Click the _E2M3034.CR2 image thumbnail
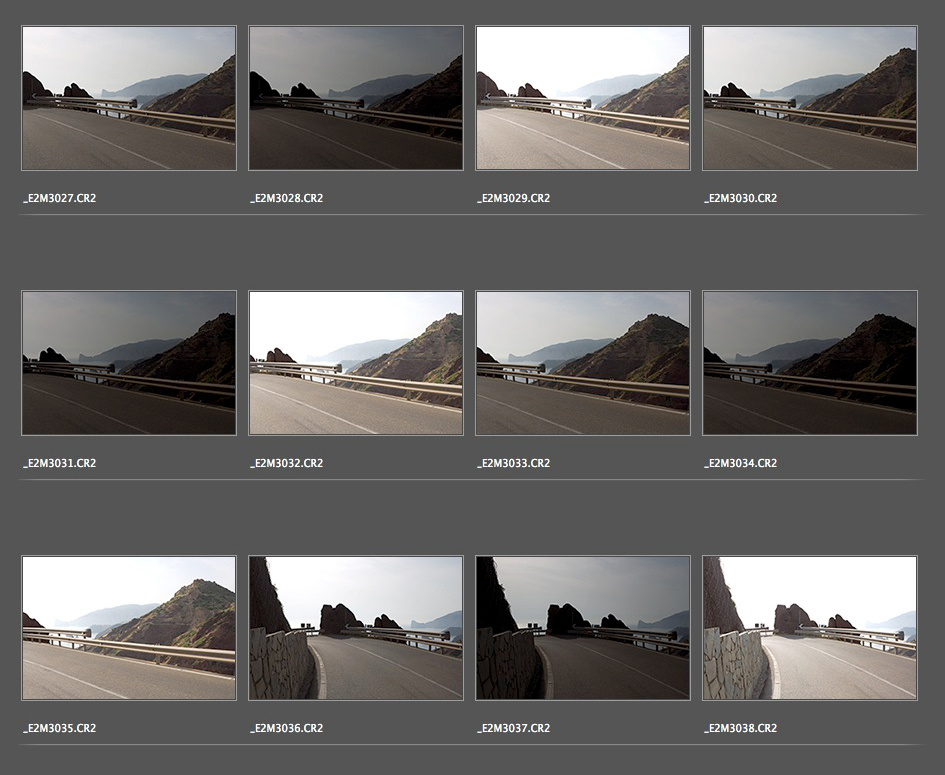Image resolution: width=945 pixels, height=775 pixels. [810, 363]
